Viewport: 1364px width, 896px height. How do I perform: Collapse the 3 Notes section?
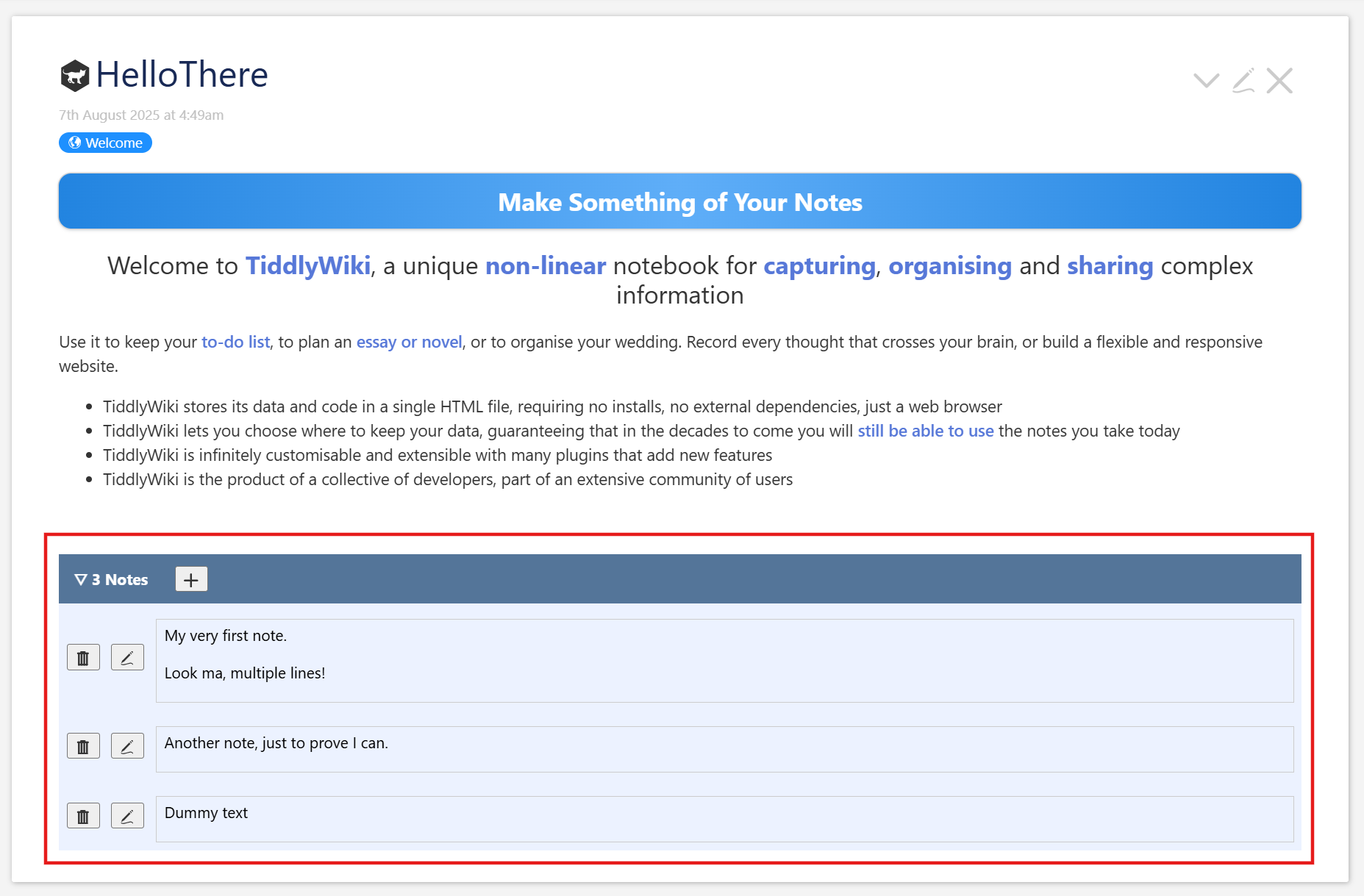tap(112, 580)
